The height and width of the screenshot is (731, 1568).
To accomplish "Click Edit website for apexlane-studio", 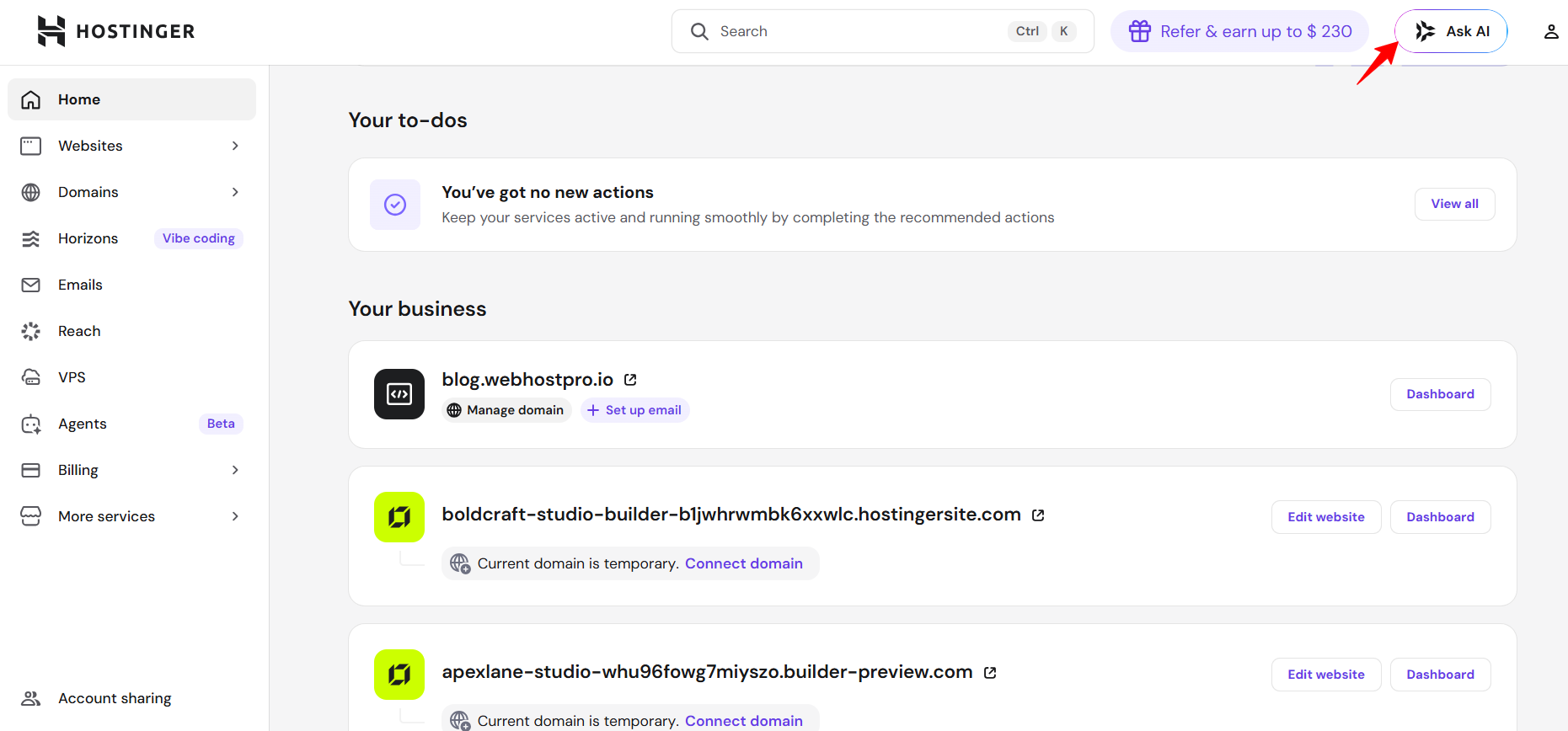I will [x=1326, y=675].
